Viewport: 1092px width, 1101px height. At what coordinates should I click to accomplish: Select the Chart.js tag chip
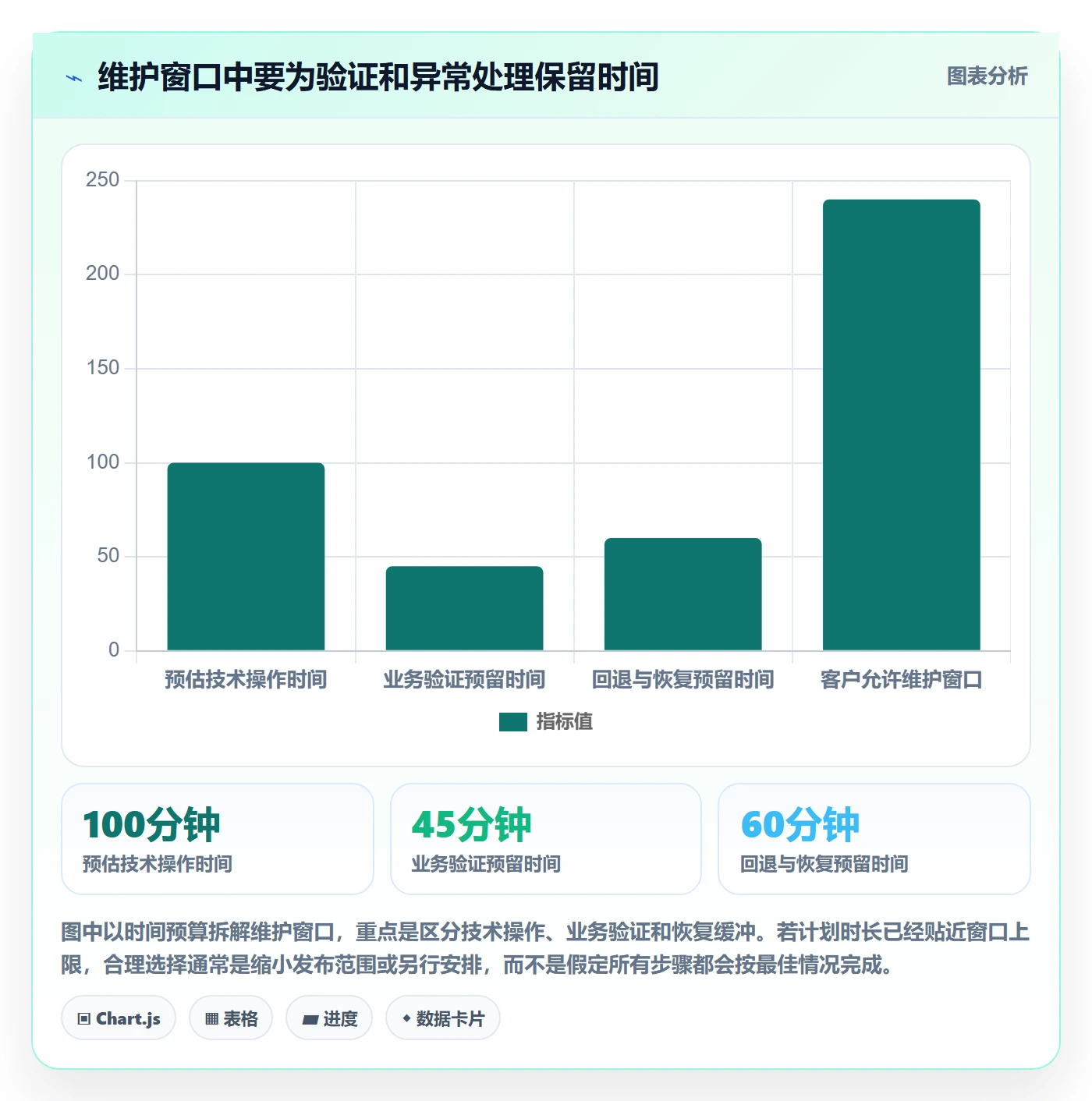119,1018
